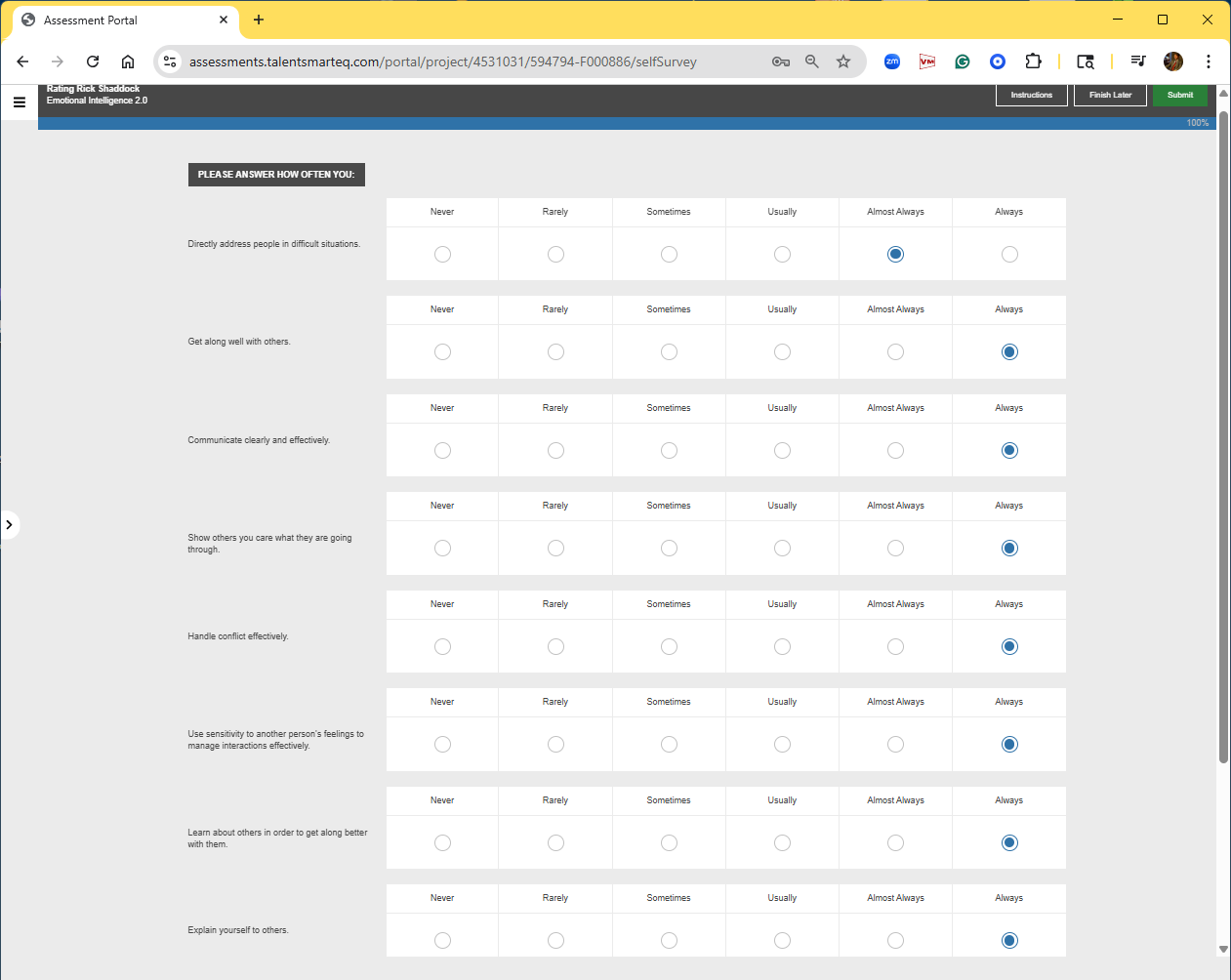Open the Grammarly extension icon
The image size is (1231, 980).
(x=963, y=61)
